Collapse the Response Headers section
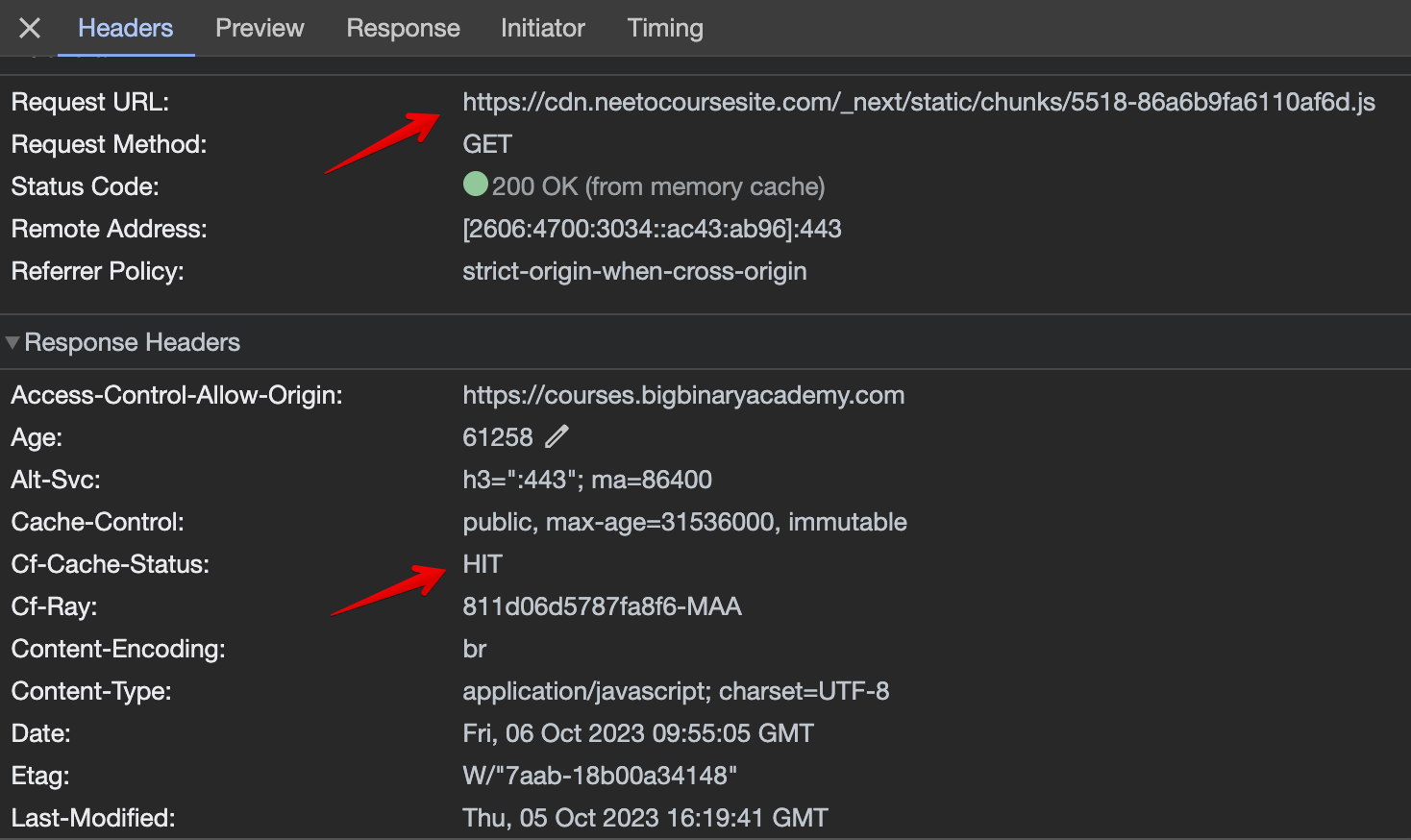Viewport: 1411px width, 840px height. click(13, 341)
